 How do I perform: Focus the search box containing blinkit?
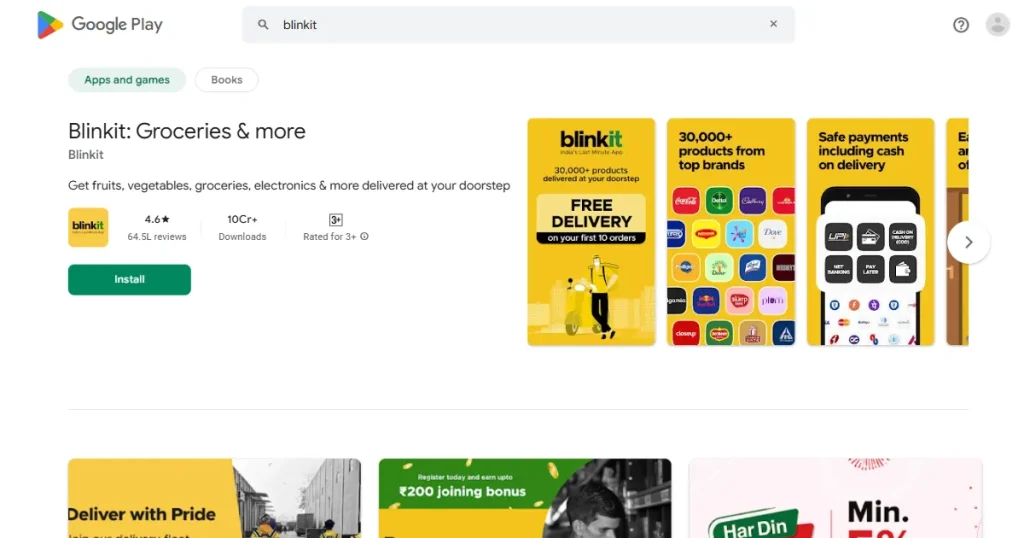tap(519, 25)
